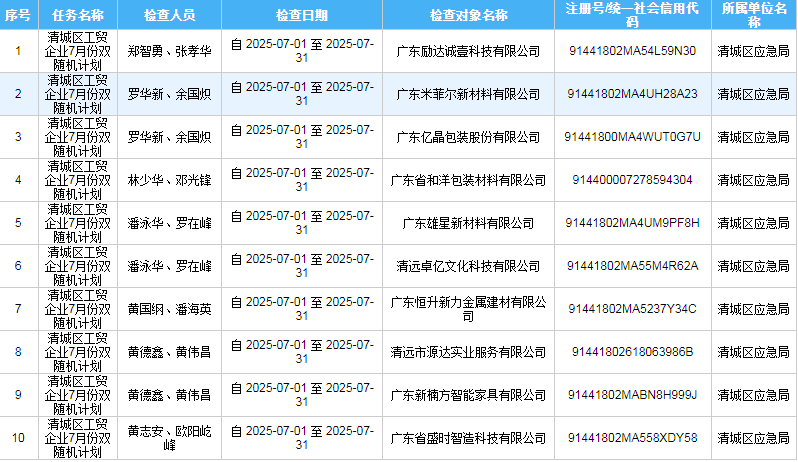Select the 检查对象名称 column header
The width and height of the screenshot is (798, 462).
pos(468,15)
